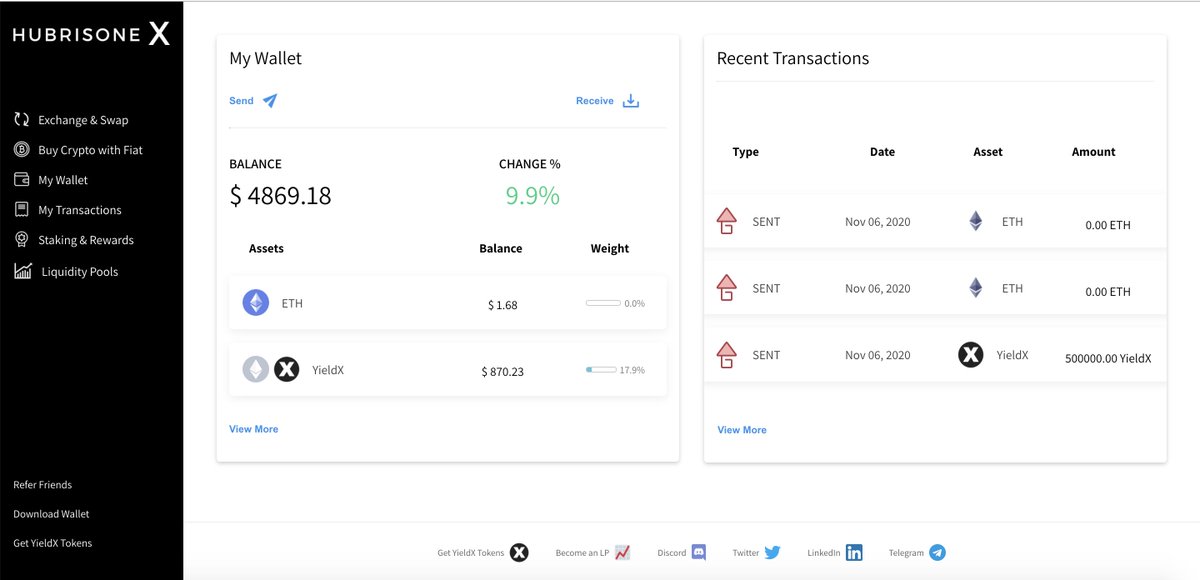
Task: Click the Date column header in transactions
Action: (x=882, y=152)
